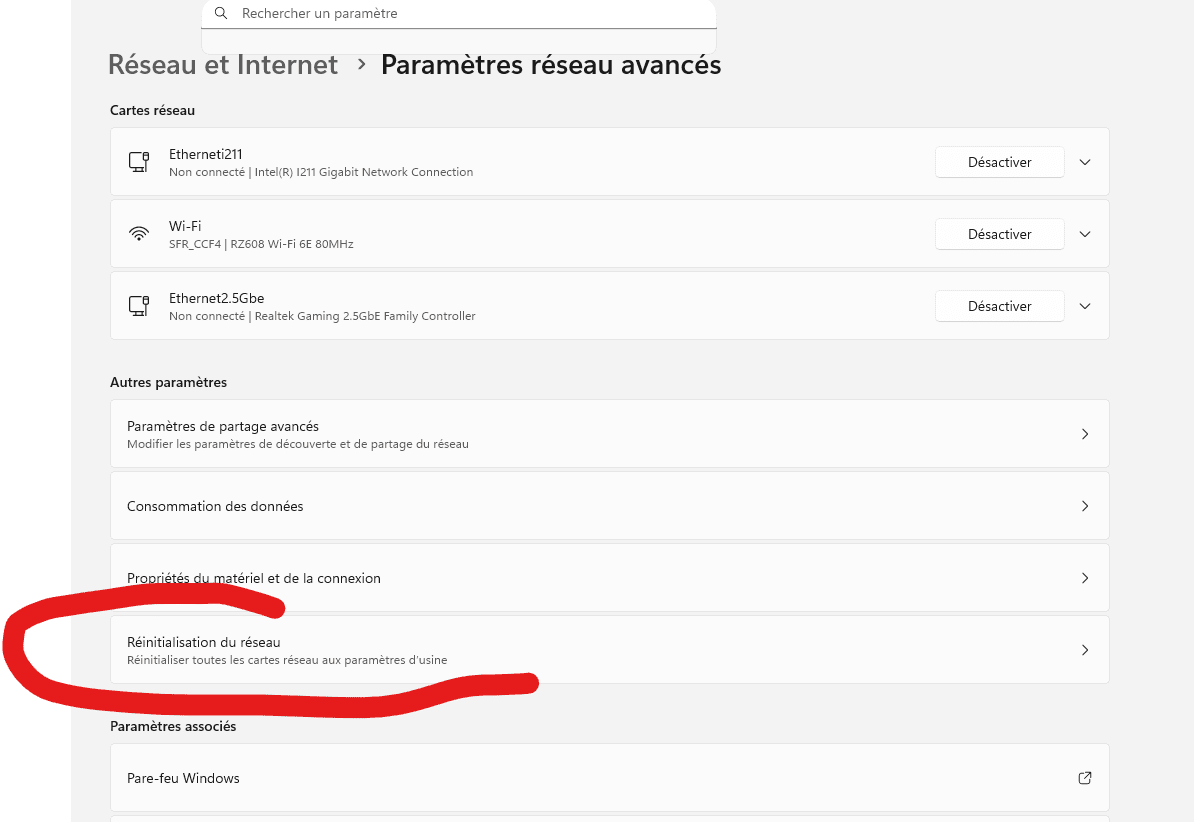Click chevron arrow on Paramètres de partage avancés
Screen dimensions: 1194x822
pyautogui.click(x=1085, y=434)
